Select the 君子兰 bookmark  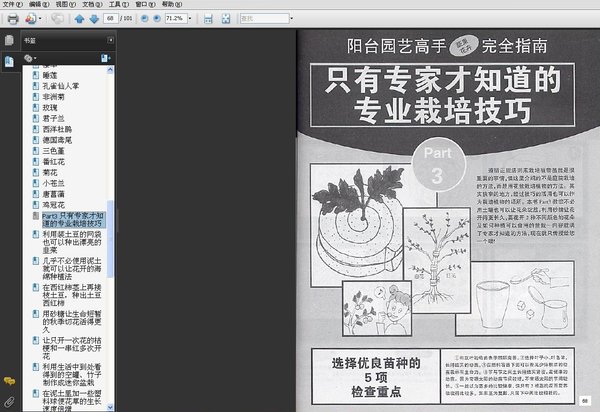point(53,118)
